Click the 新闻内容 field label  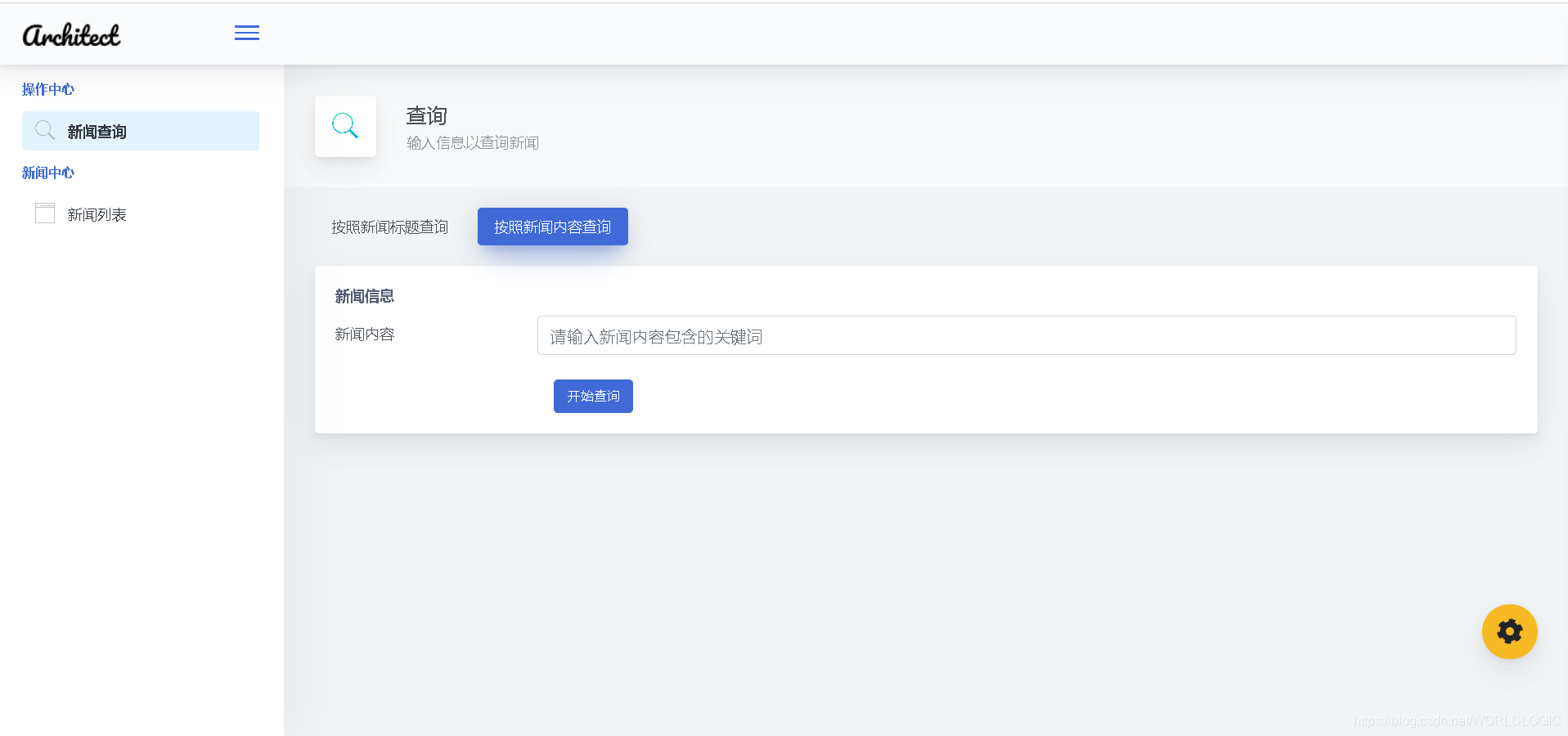(x=364, y=334)
